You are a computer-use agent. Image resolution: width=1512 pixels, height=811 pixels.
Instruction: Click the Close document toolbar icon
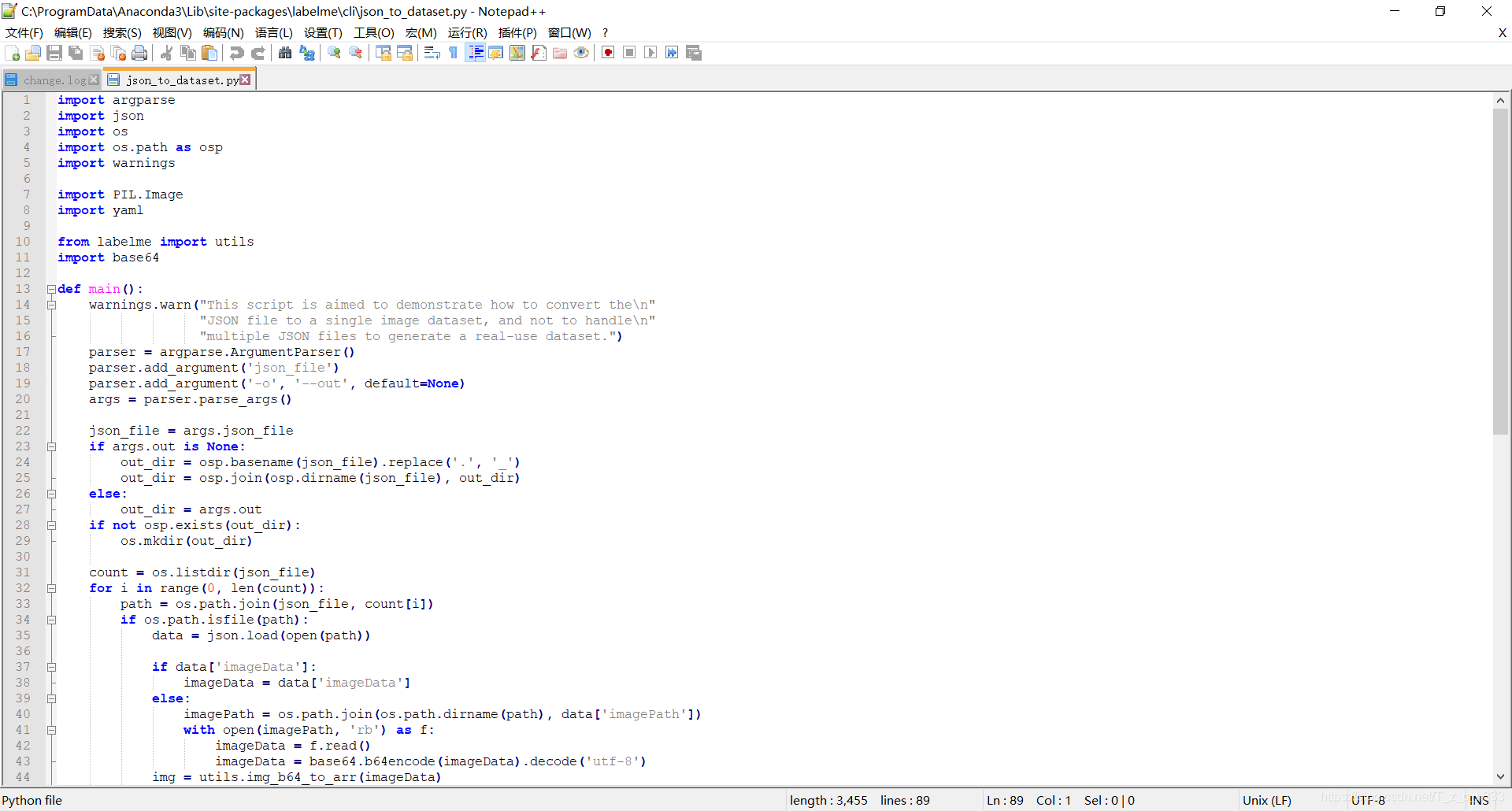[x=98, y=53]
